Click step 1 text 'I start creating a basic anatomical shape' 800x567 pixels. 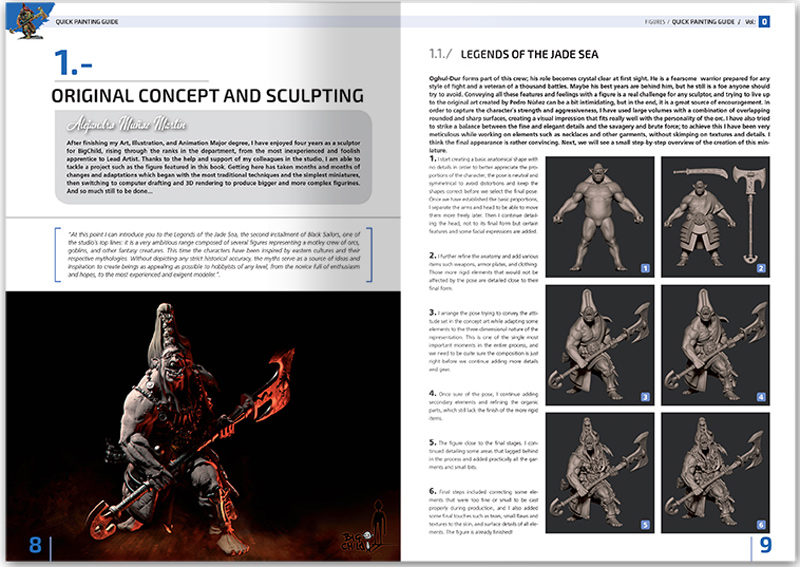pos(484,195)
